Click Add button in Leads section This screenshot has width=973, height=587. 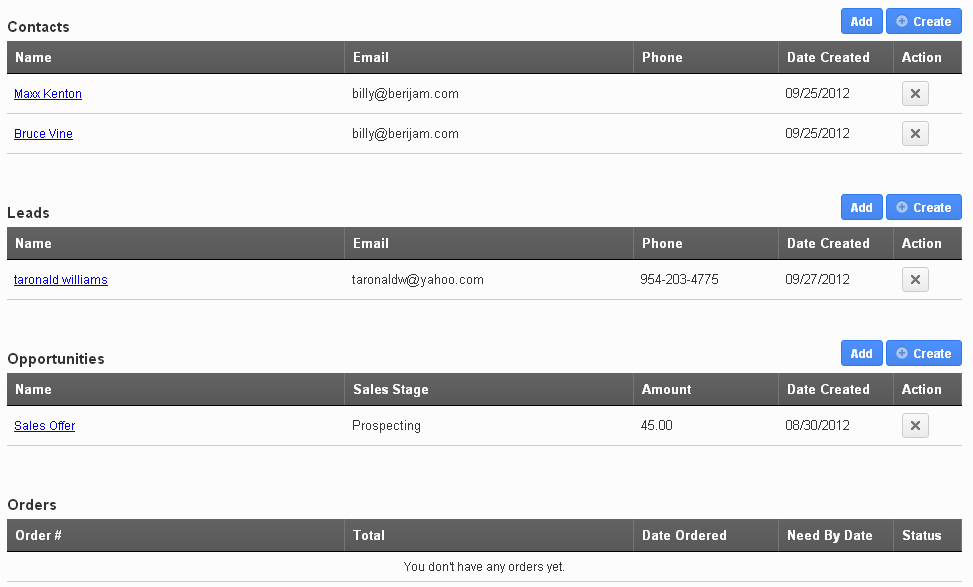pos(861,207)
